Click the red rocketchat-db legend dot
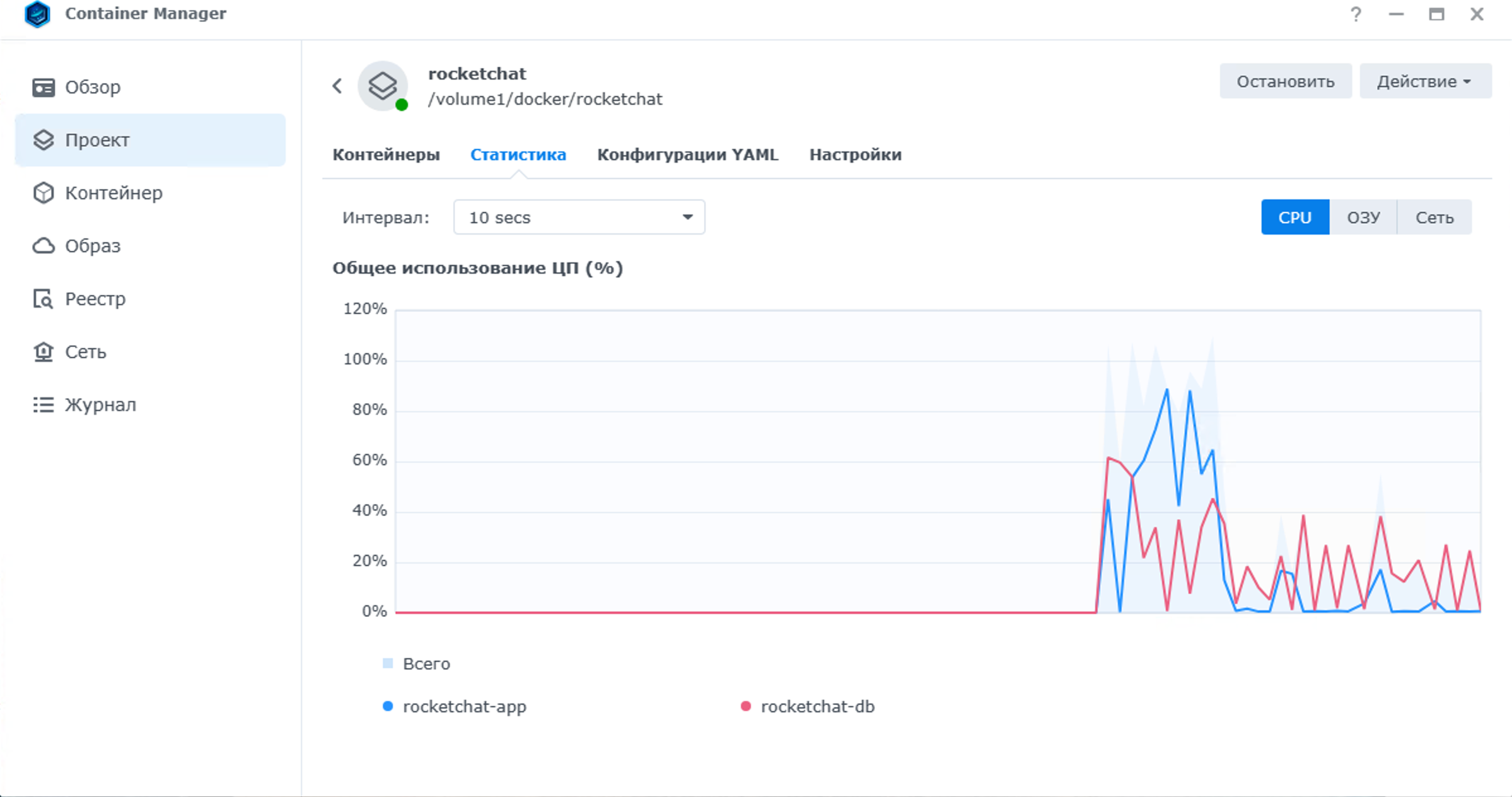This screenshot has width=1512, height=797. pos(746,706)
